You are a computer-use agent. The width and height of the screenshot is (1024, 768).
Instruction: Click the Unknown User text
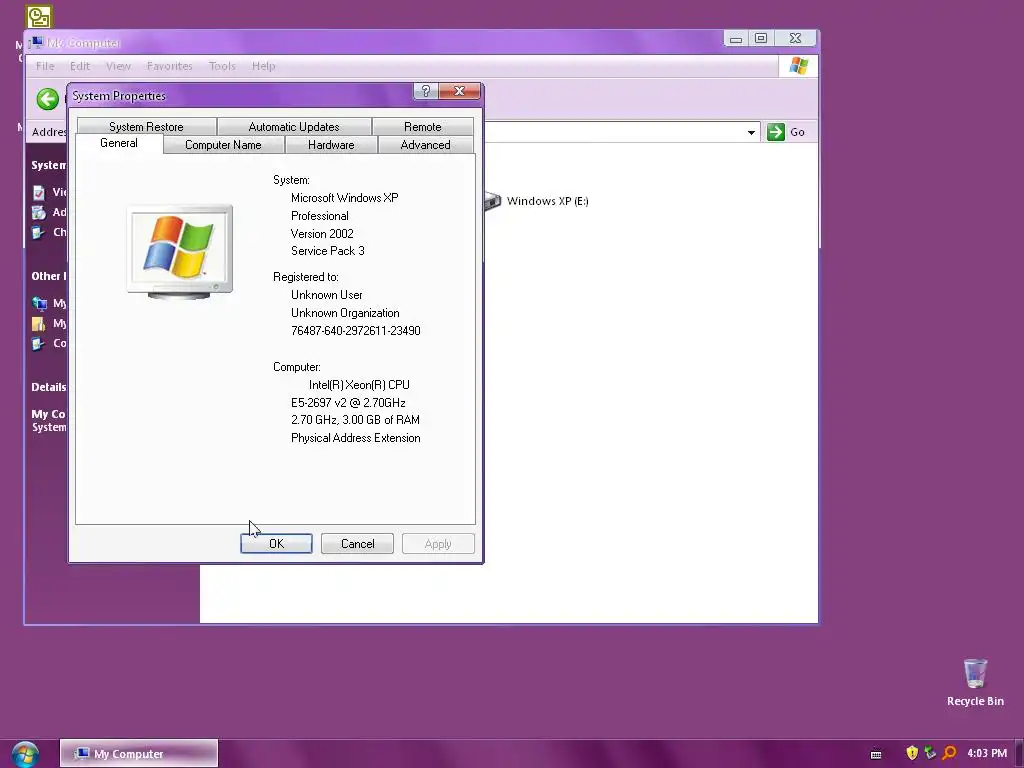[327, 295]
